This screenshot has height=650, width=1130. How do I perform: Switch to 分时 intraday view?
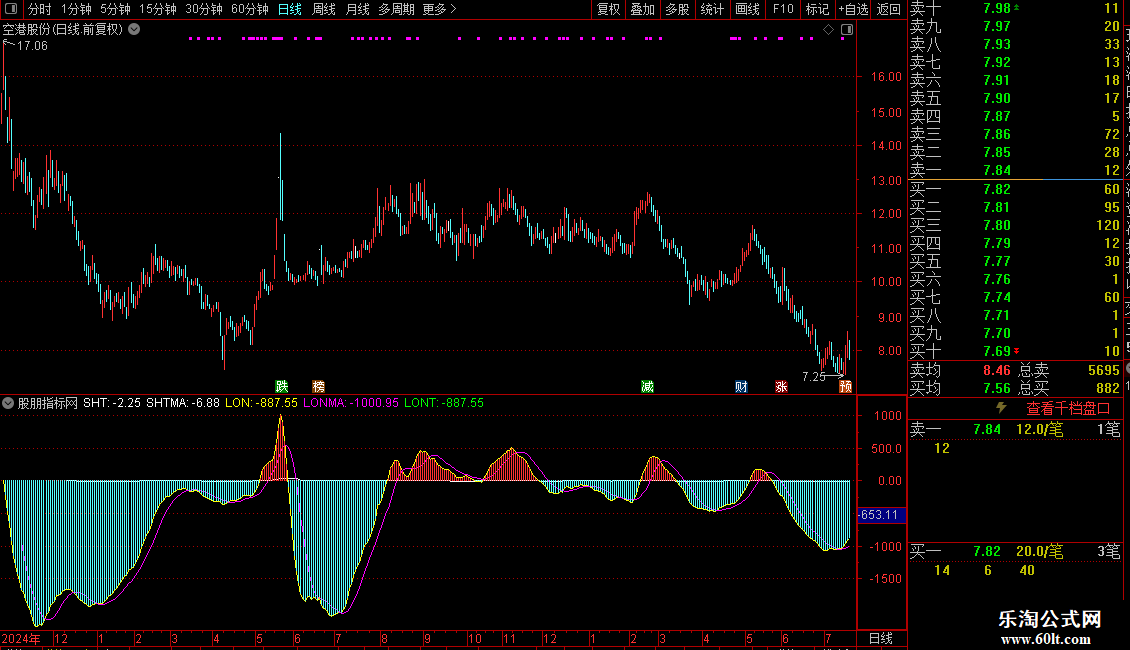point(40,9)
